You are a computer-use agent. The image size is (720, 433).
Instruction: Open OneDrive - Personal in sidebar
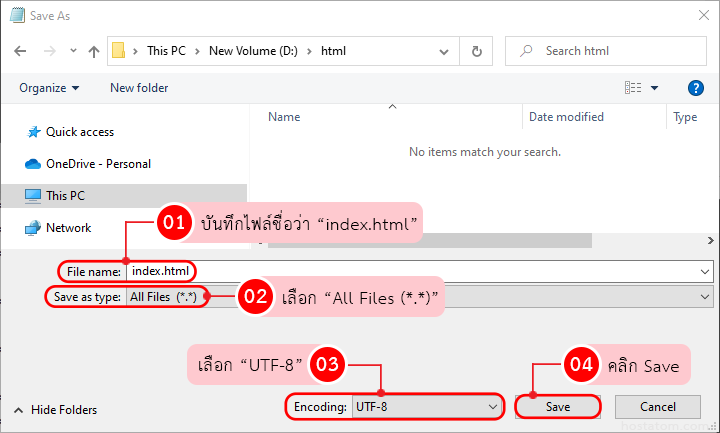[x=98, y=164]
